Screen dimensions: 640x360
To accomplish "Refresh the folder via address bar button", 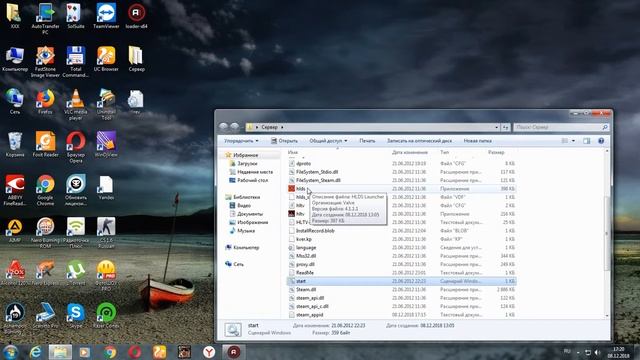I will (x=505, y=127).
